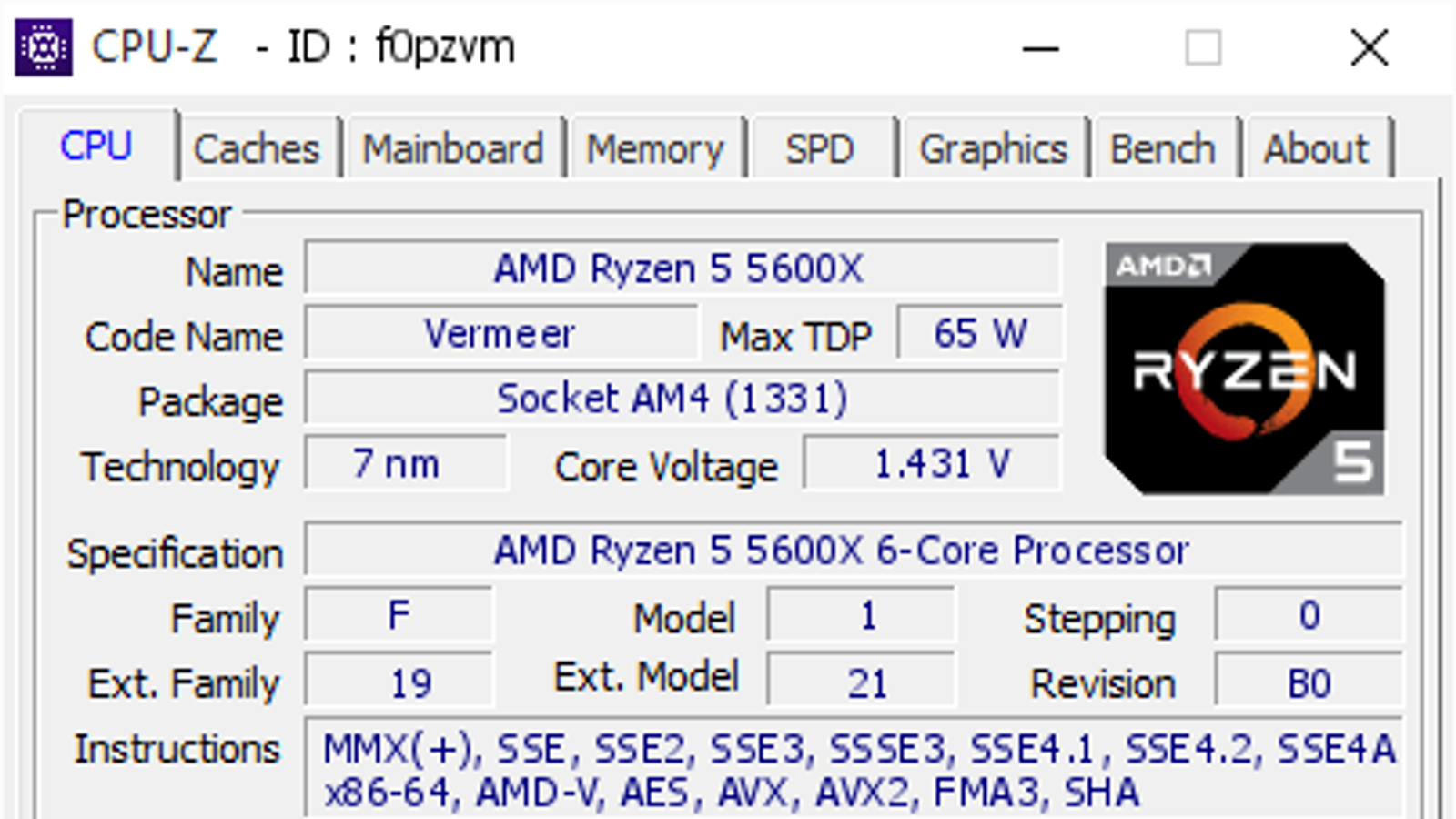This screenshot has width=1456, height=819.
Task: Open the Mainboard tab
Action: pyautogui.click(x=453, y=149)
